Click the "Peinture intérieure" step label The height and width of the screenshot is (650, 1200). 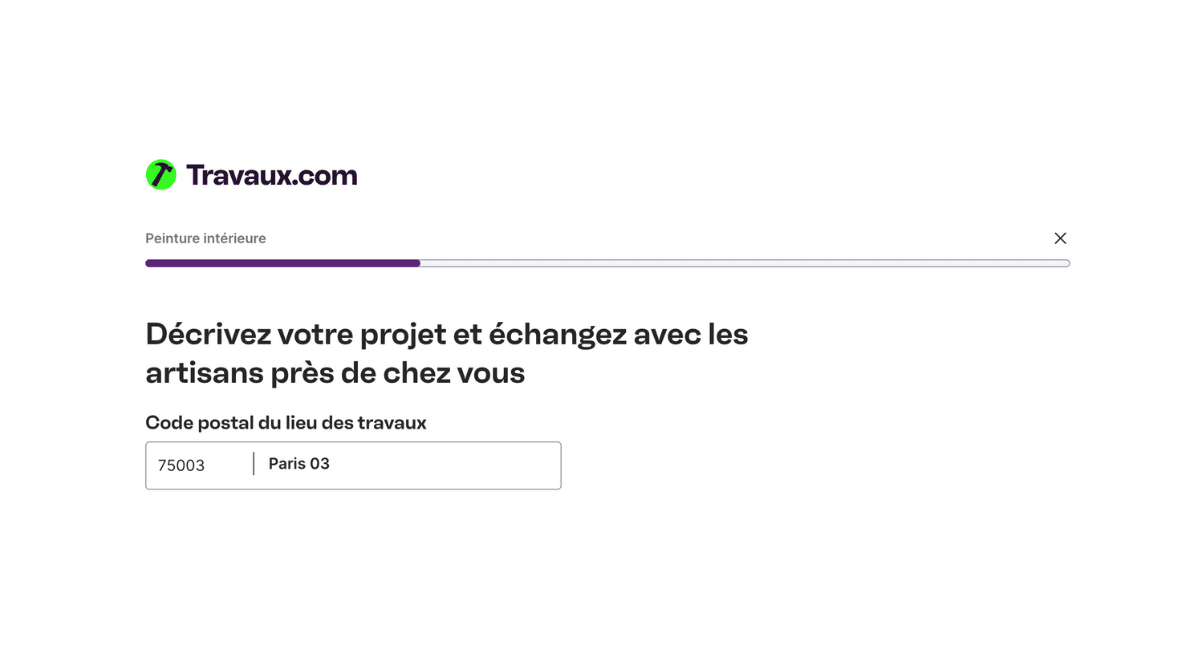click(205, 238)
